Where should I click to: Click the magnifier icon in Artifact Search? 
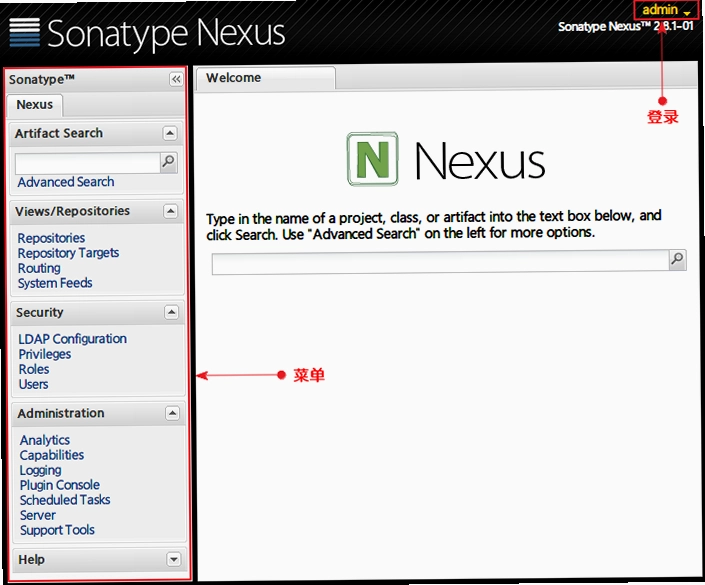(168, 161)
